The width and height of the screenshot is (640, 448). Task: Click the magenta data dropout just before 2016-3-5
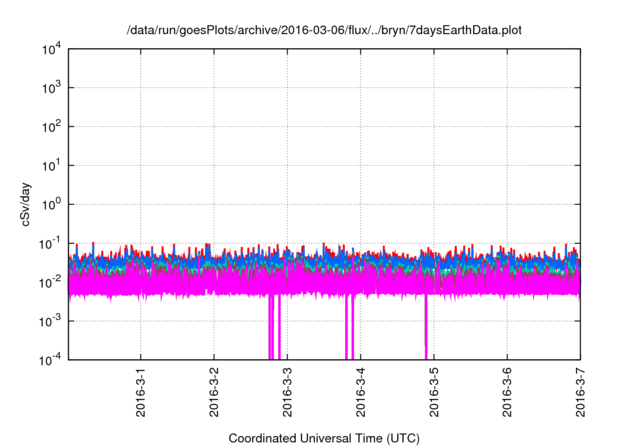pyautogui.click(x=426, y=326)
